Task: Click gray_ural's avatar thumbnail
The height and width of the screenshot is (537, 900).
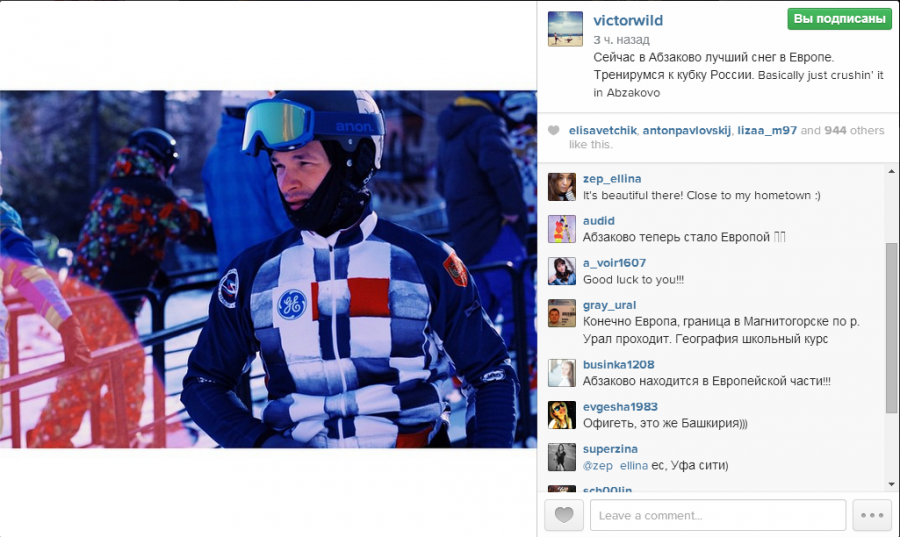Action: click(562, 313)
